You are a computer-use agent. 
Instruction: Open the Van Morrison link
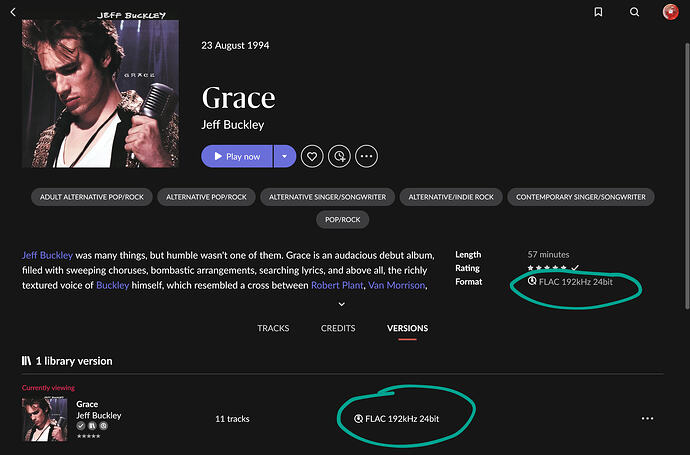(396, 285)
